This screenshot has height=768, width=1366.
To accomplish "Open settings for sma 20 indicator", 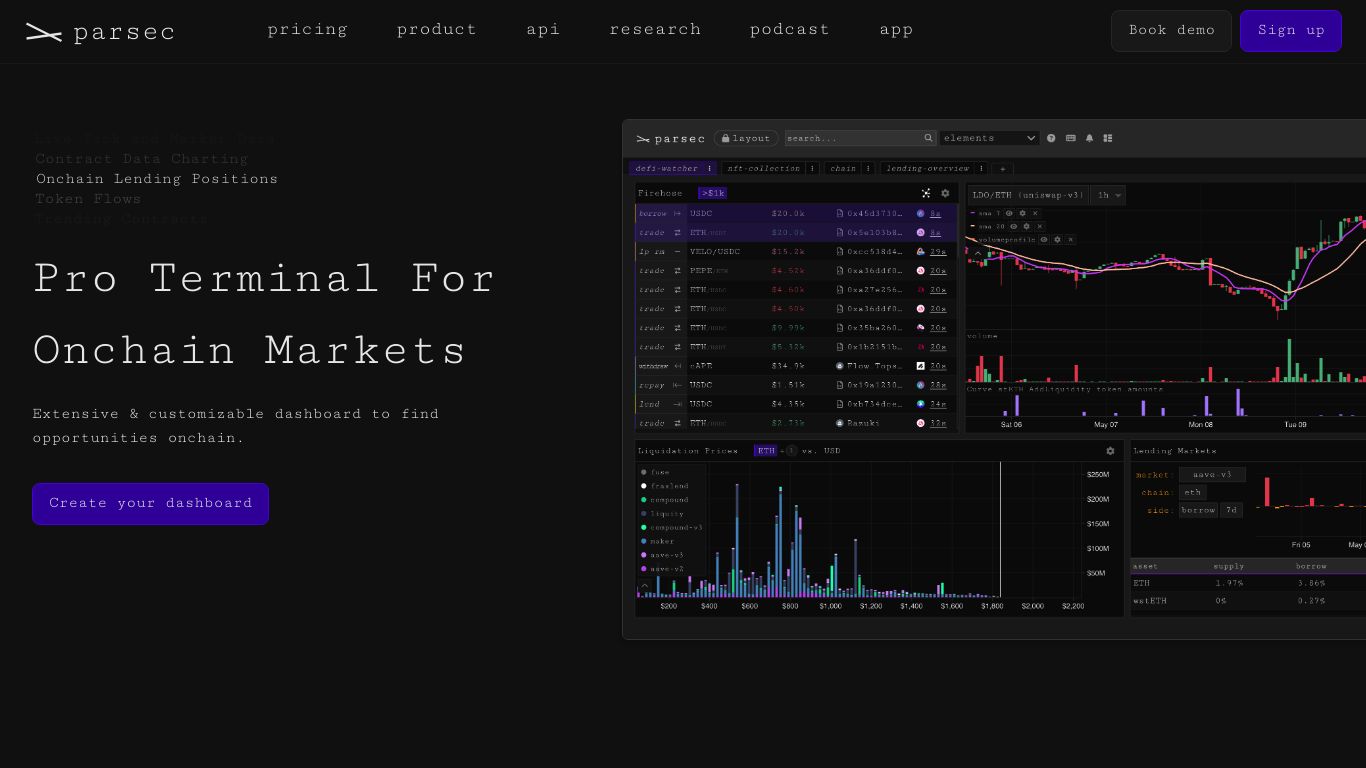I will point(1026,226).
